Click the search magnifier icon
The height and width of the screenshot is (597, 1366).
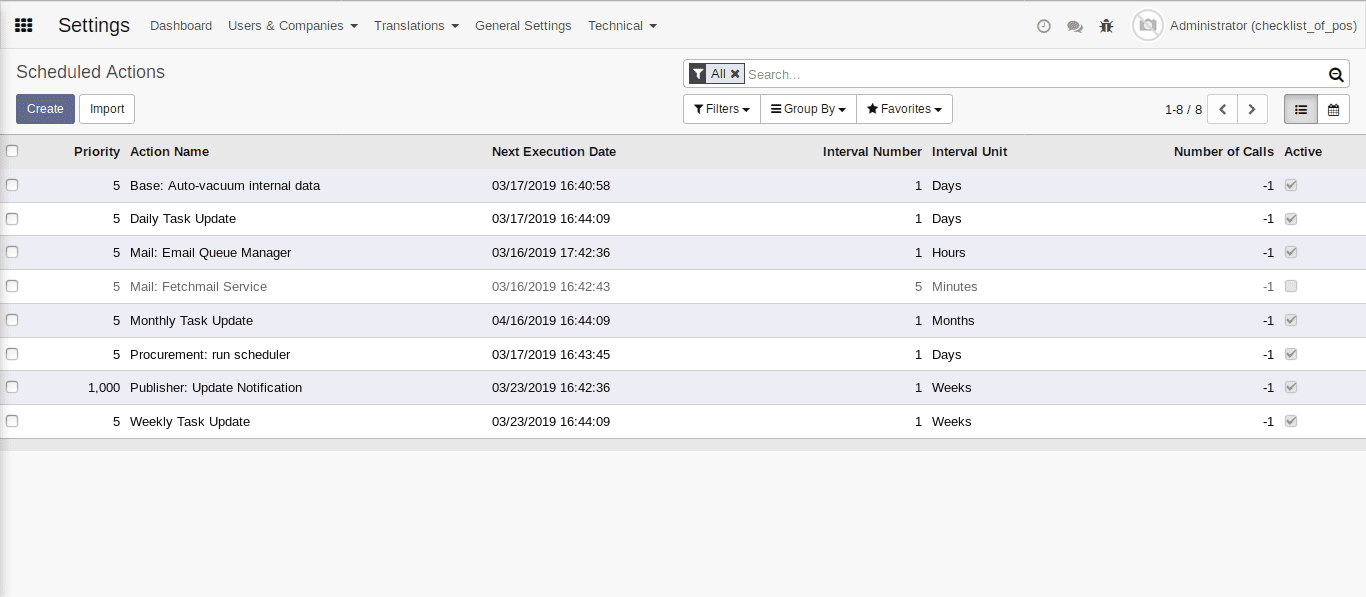(1336, 74)
